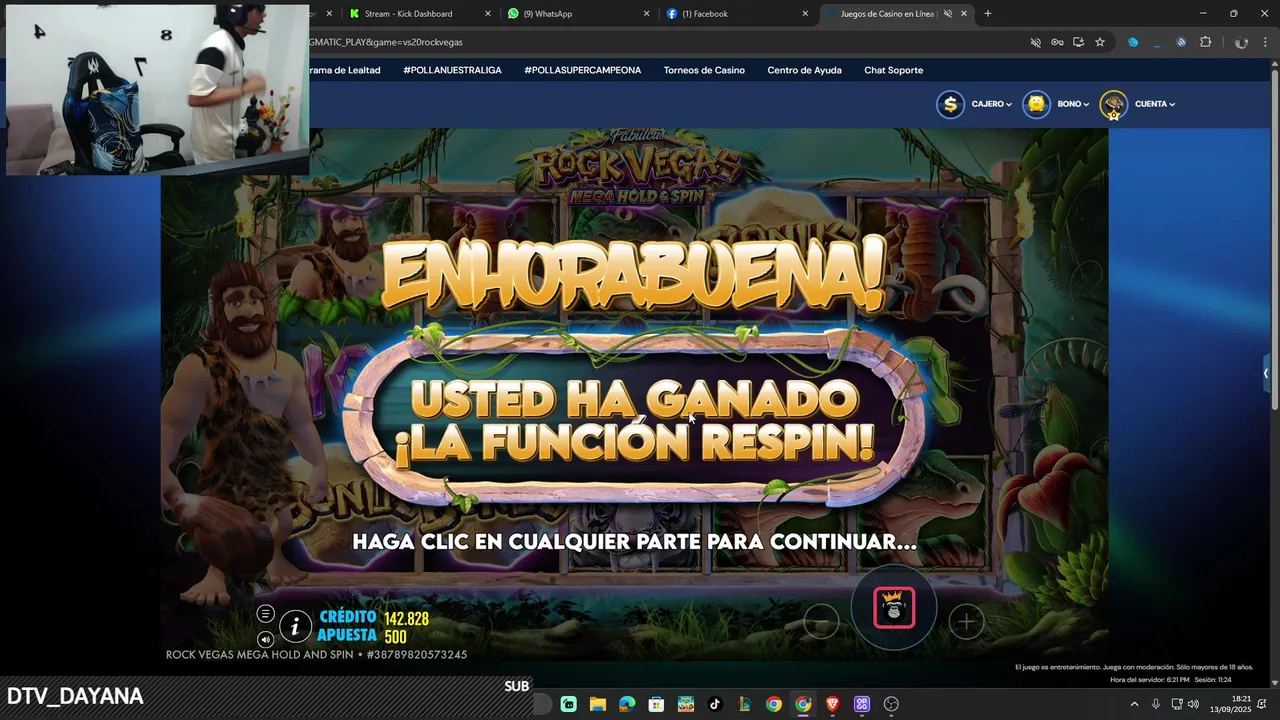This screenshot has width=1280, height=720.
Task: Open TikTok from the taskbar
Action: [715, 704]
